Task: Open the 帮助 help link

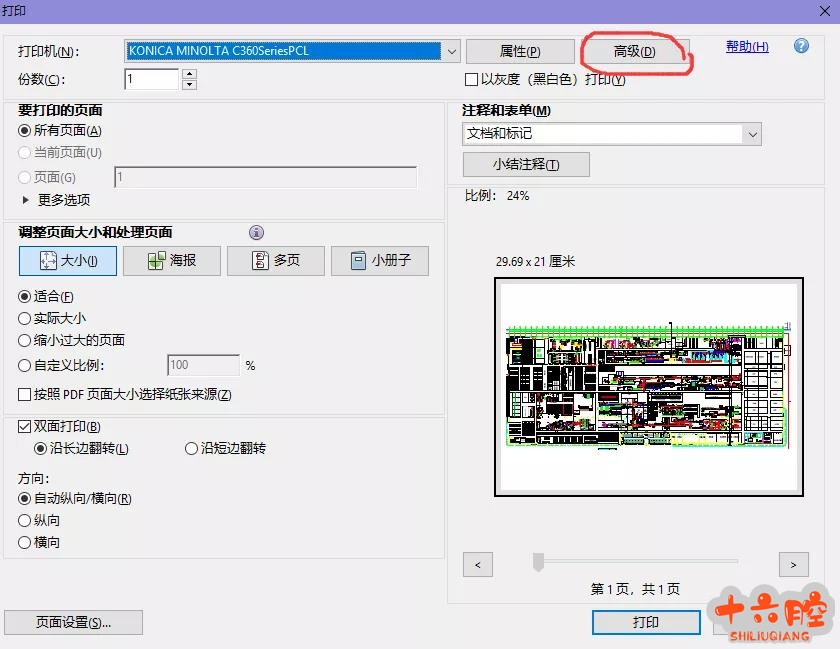Action: 747,47
